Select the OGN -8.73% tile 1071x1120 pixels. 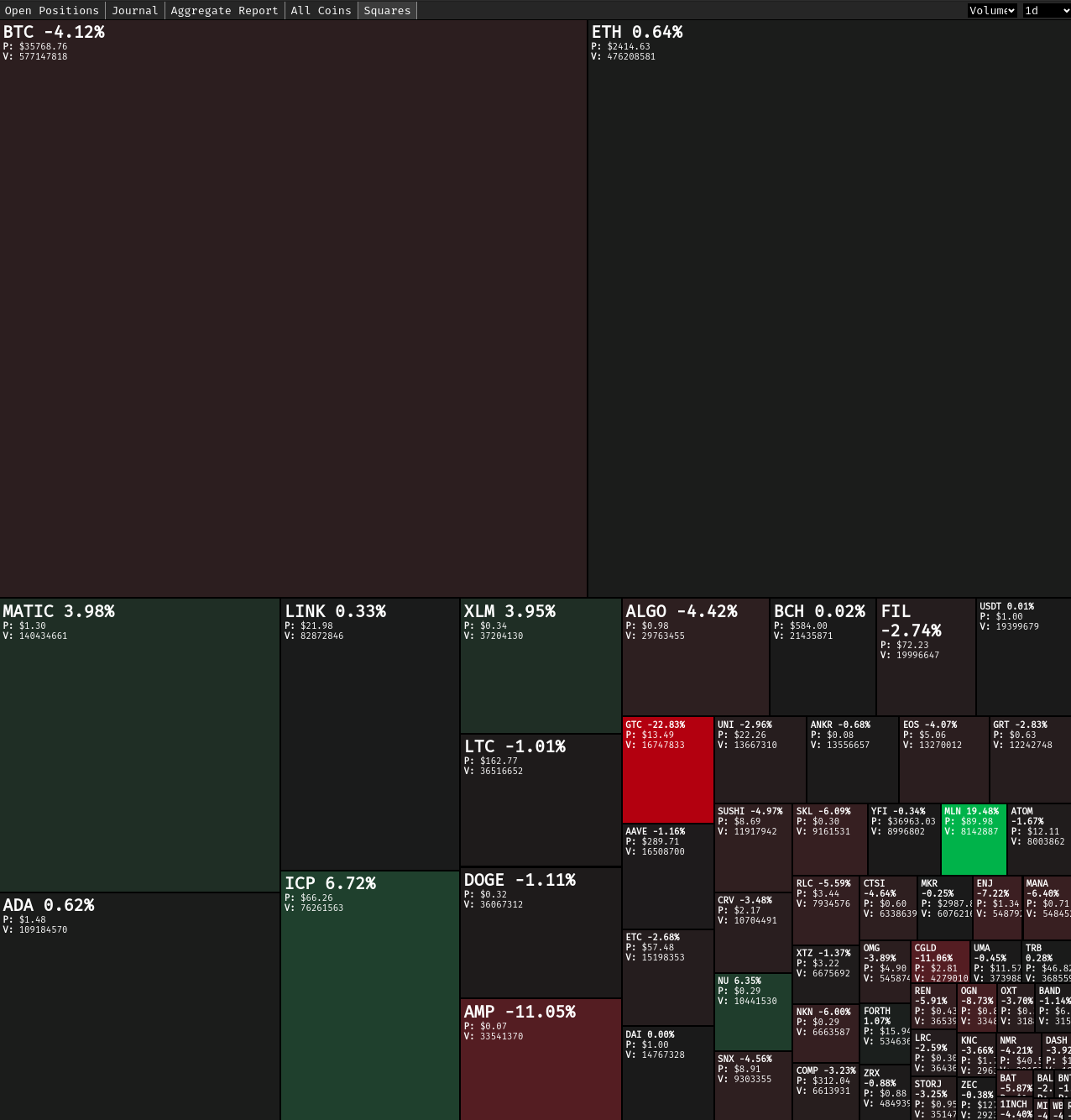pyautogui.click(x=977, y=1007)
